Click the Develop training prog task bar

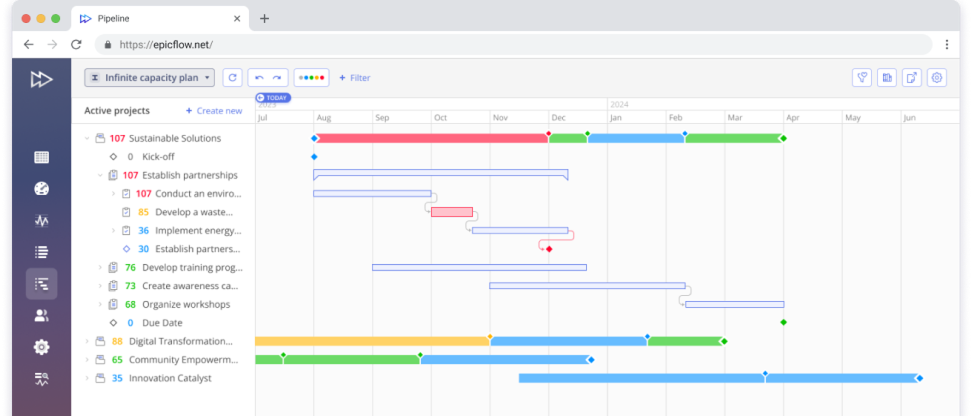coord(479,267)
